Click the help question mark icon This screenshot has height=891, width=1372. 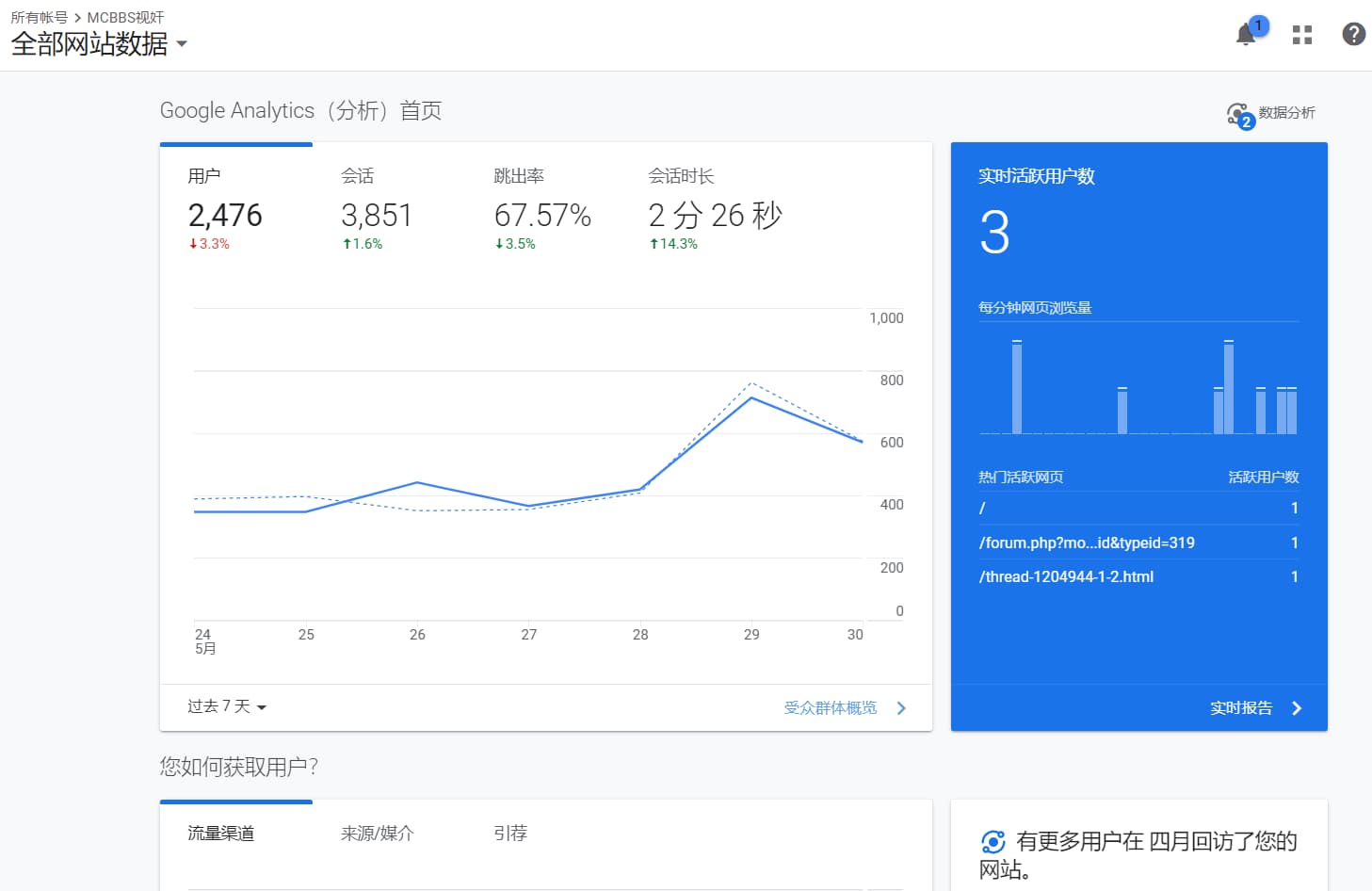tap(1353, 35)
